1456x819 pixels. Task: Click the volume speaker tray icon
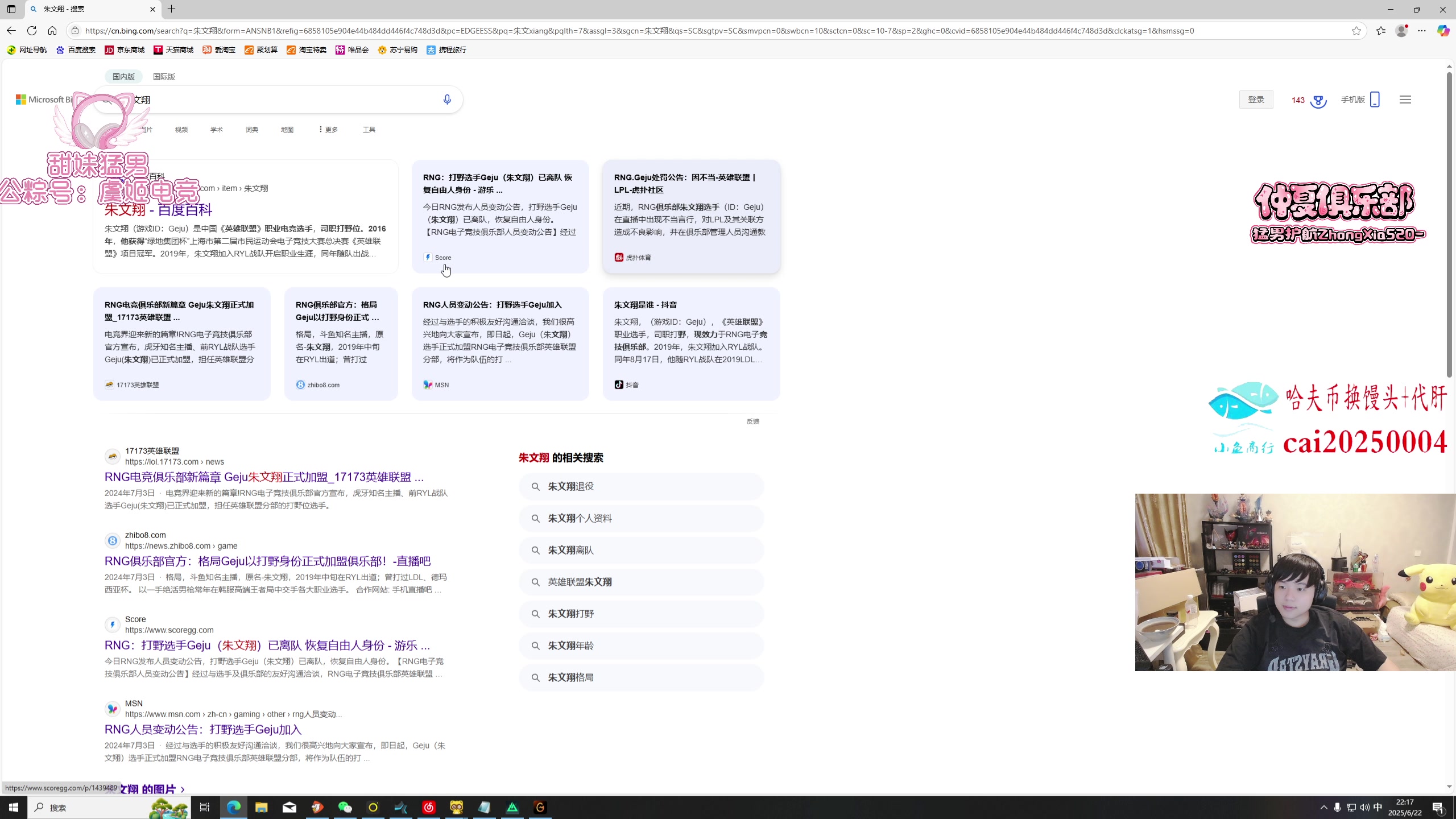[x=1364, y=808]
